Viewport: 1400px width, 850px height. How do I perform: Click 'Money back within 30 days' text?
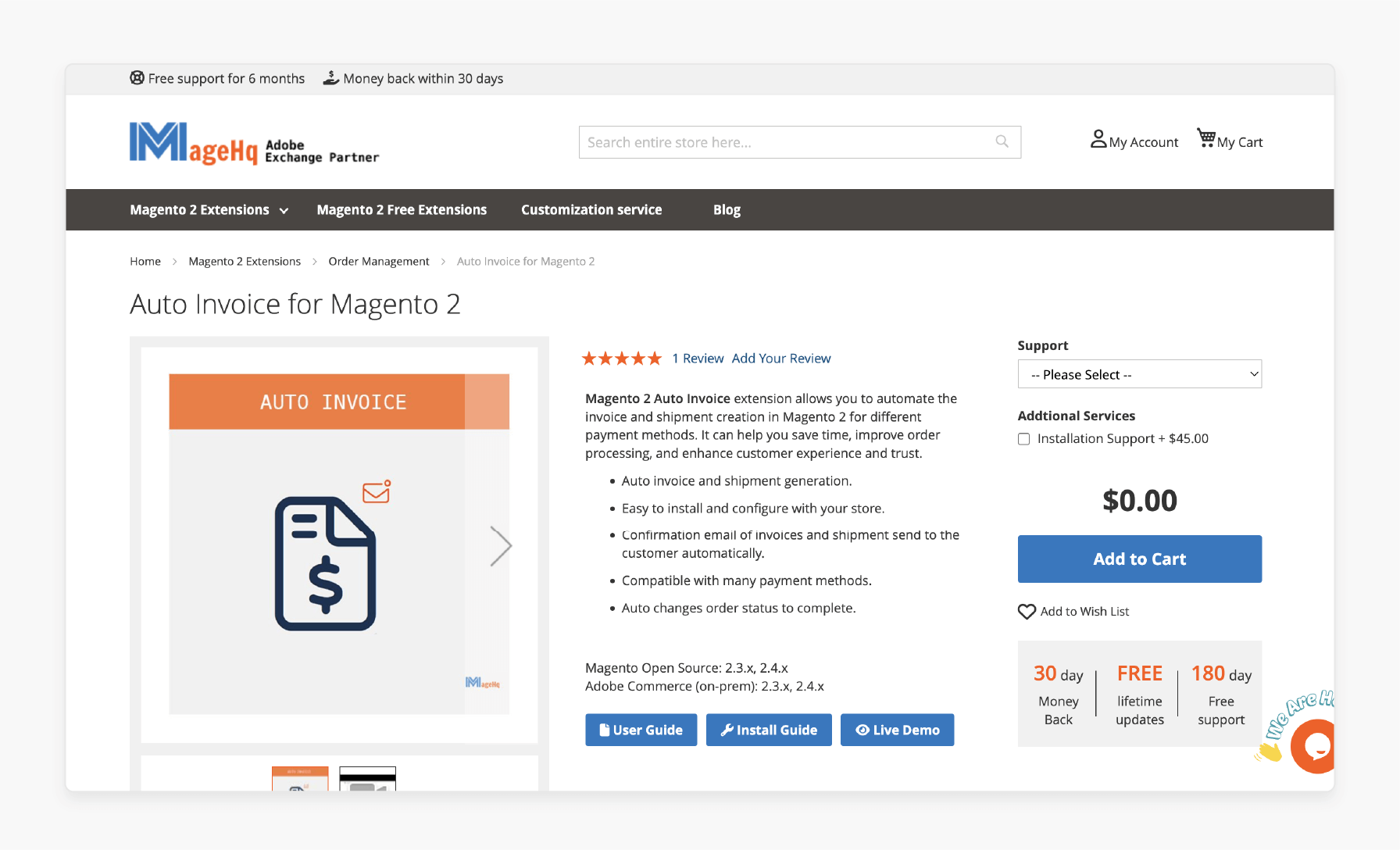tap(423, 79)
